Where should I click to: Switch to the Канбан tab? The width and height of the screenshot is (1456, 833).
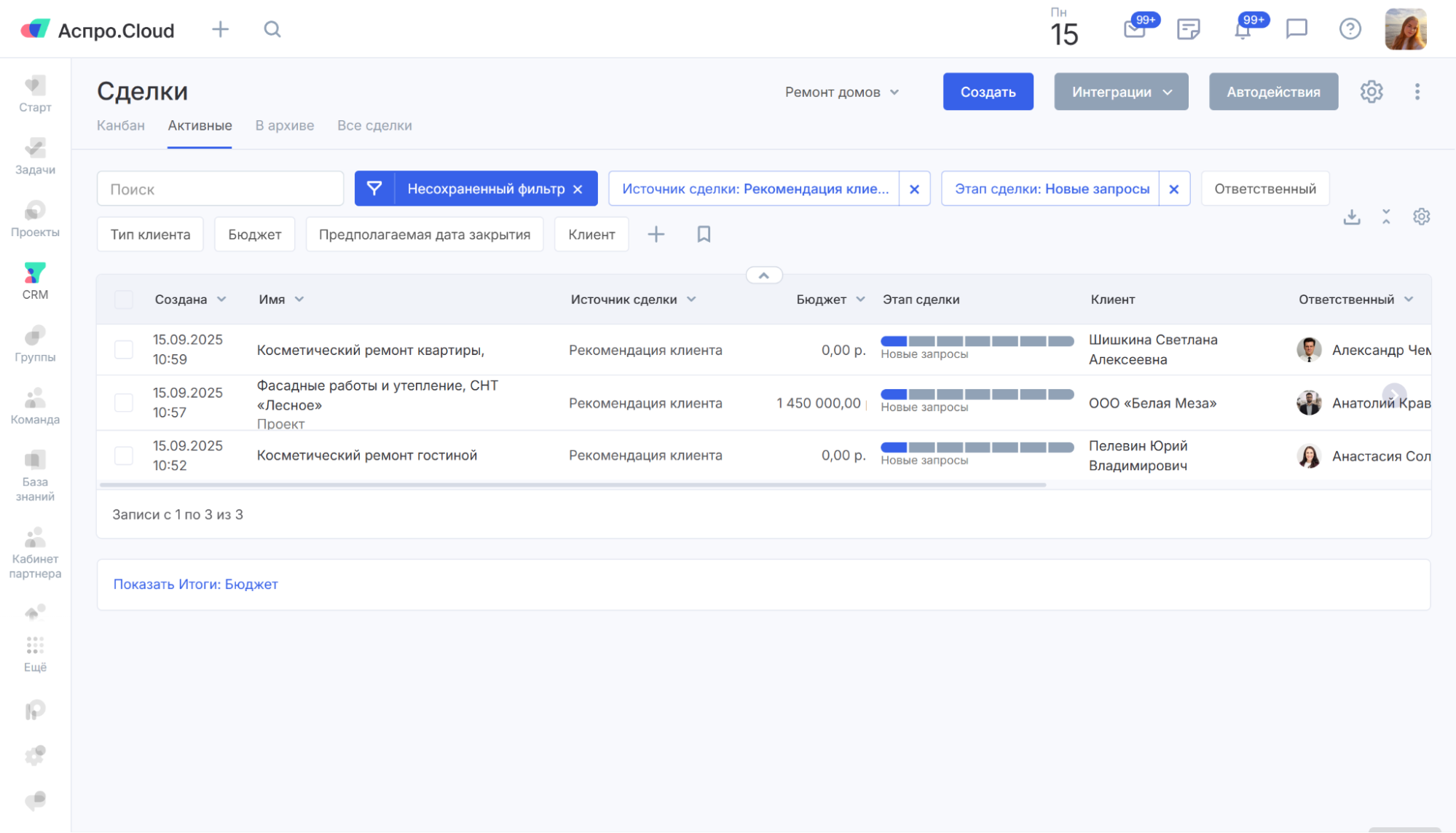(x=121, y=125)
